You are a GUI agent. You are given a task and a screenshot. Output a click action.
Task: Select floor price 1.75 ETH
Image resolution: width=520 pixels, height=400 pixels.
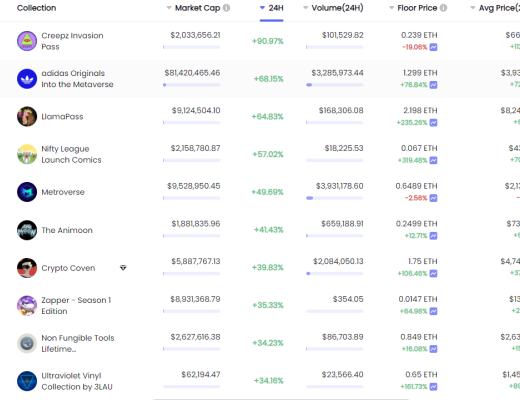click(423, 261)
